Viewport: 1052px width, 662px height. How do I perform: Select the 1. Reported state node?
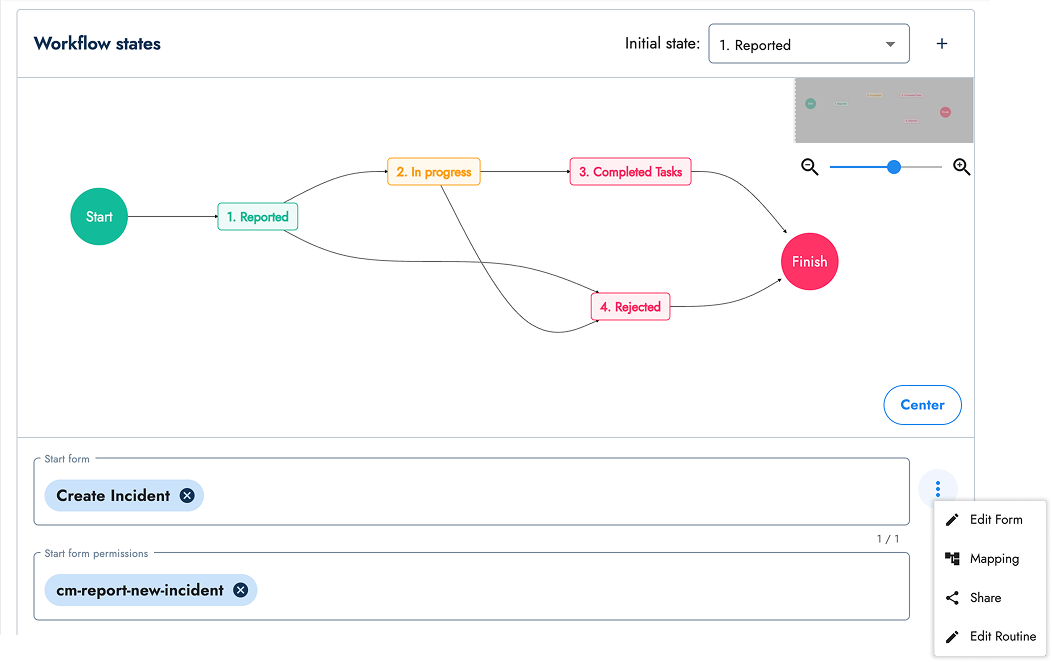(257, 217)
